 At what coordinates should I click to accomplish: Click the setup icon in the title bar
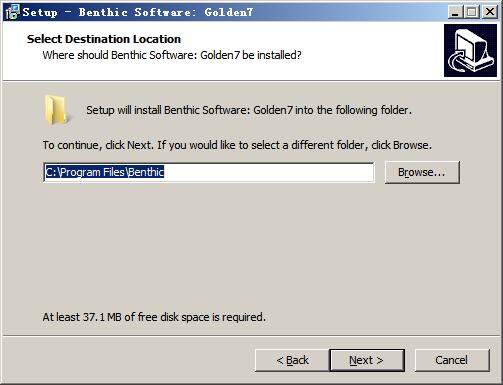click(12, 12)
